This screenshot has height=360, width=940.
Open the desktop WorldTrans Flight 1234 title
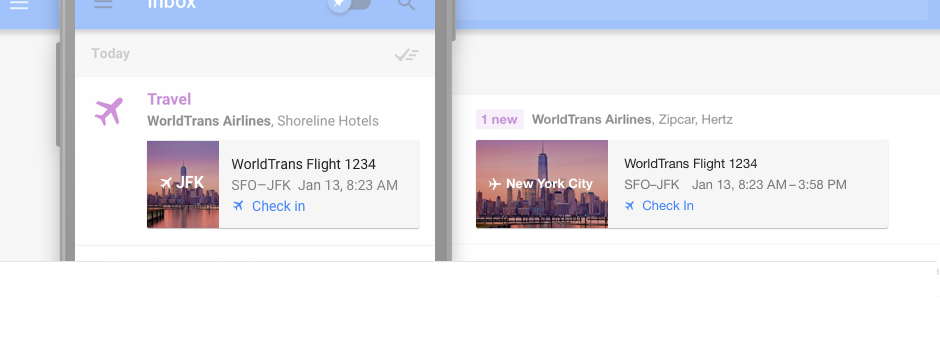click(691, 164)
